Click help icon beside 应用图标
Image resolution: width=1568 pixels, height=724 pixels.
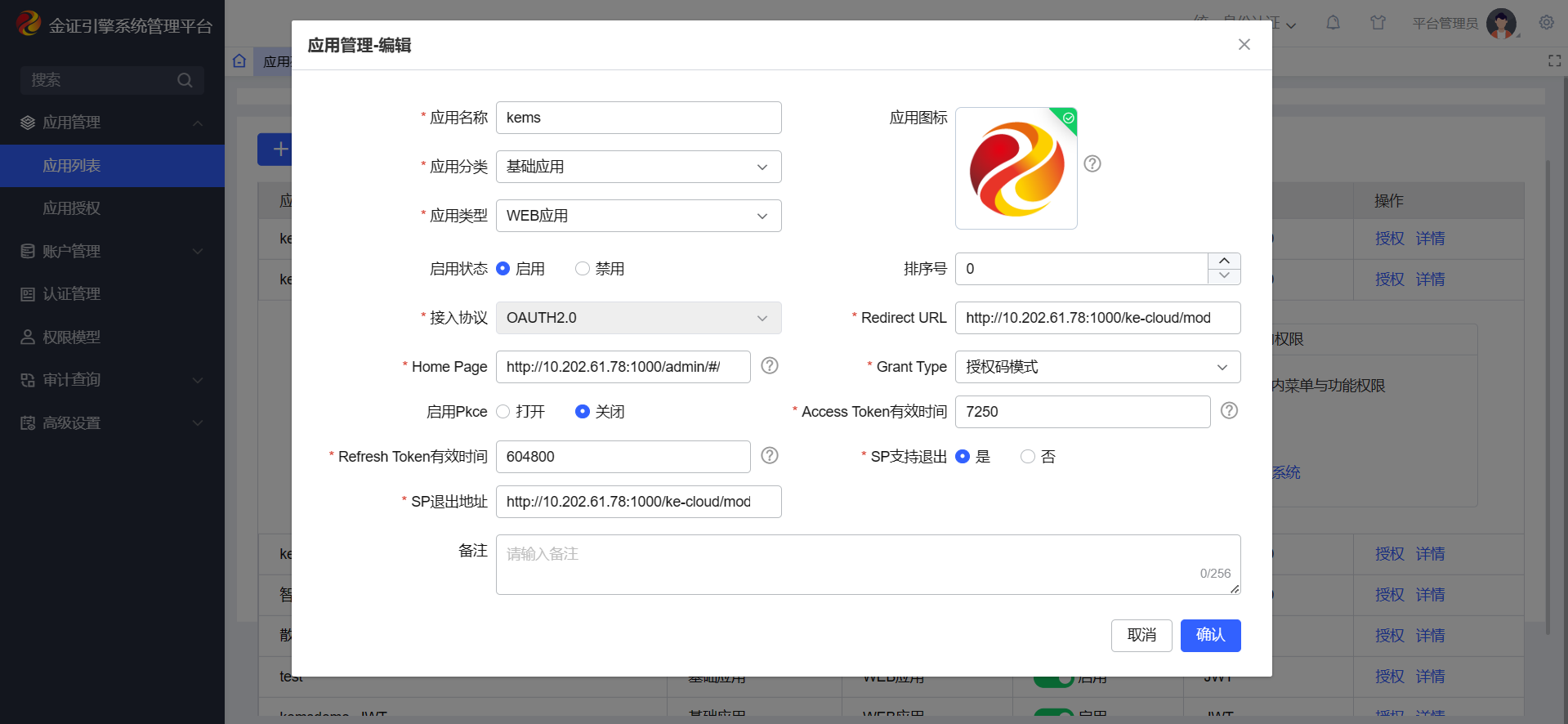1092,163
